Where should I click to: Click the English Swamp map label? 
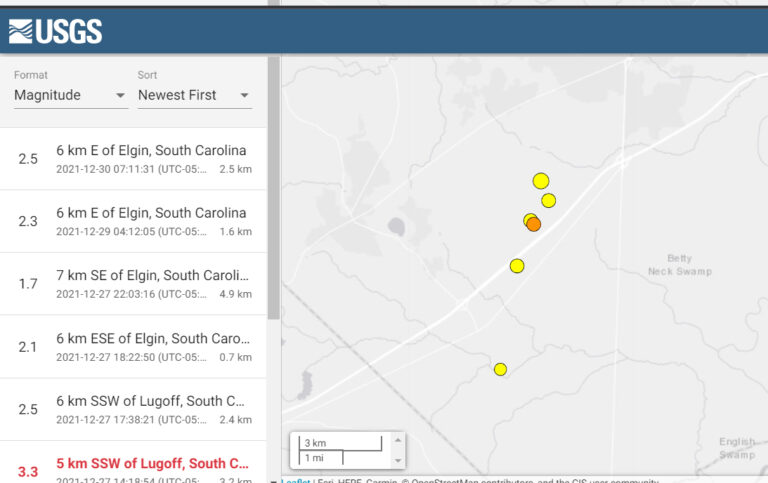(x=737, y=448)
